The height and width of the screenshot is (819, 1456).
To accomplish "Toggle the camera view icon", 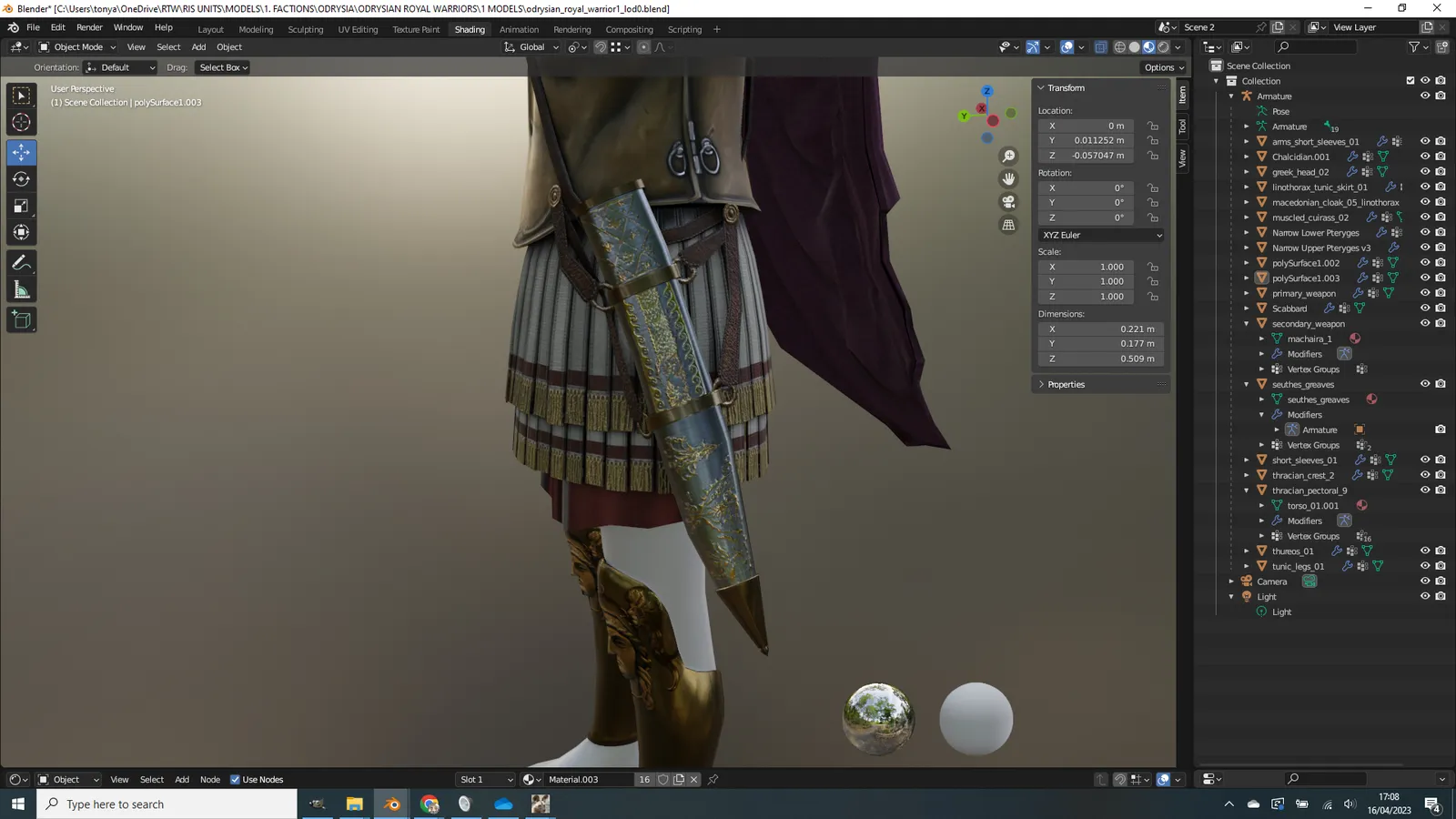I will pyautogui.click(x=1008, y=202).
